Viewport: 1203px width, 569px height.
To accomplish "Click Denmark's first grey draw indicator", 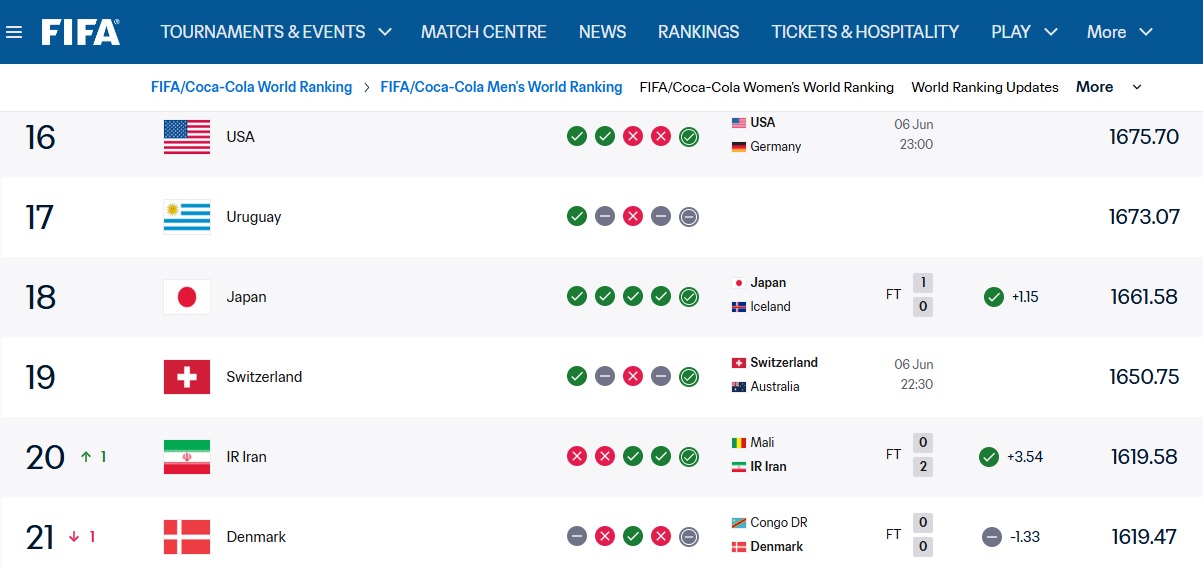I will pos(577,537).
